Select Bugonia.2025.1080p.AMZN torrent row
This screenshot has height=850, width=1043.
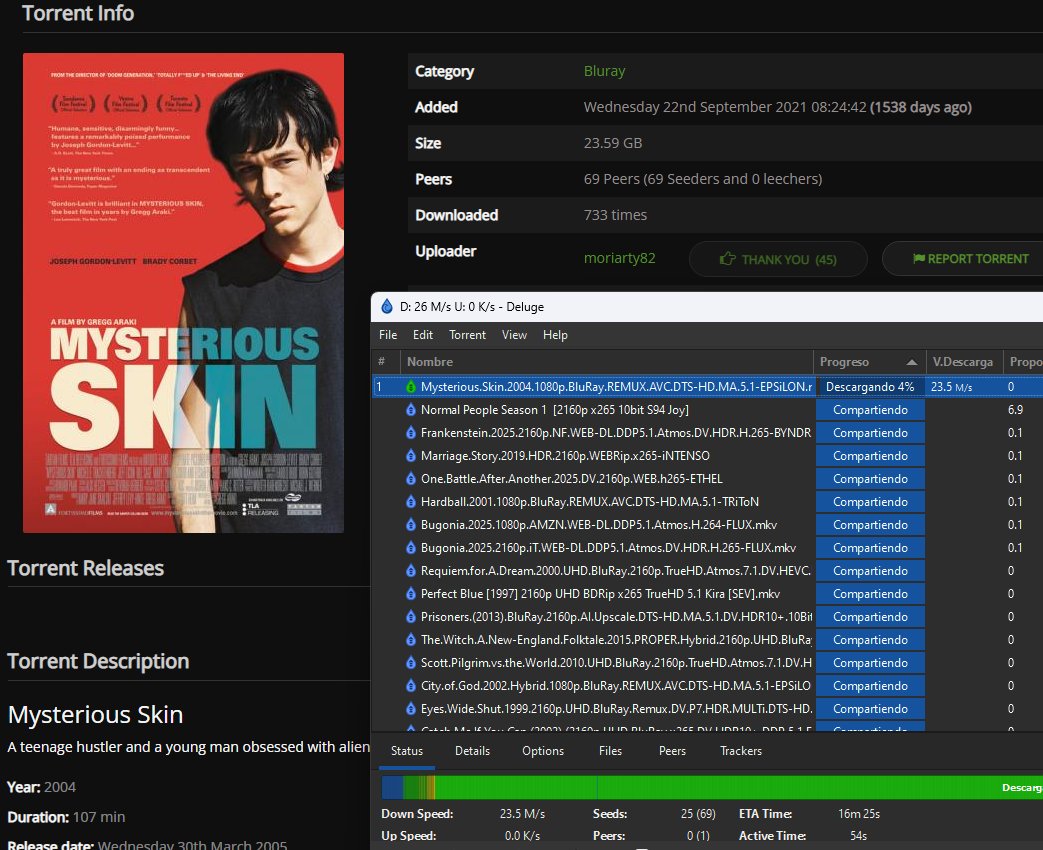coord(707,525)
